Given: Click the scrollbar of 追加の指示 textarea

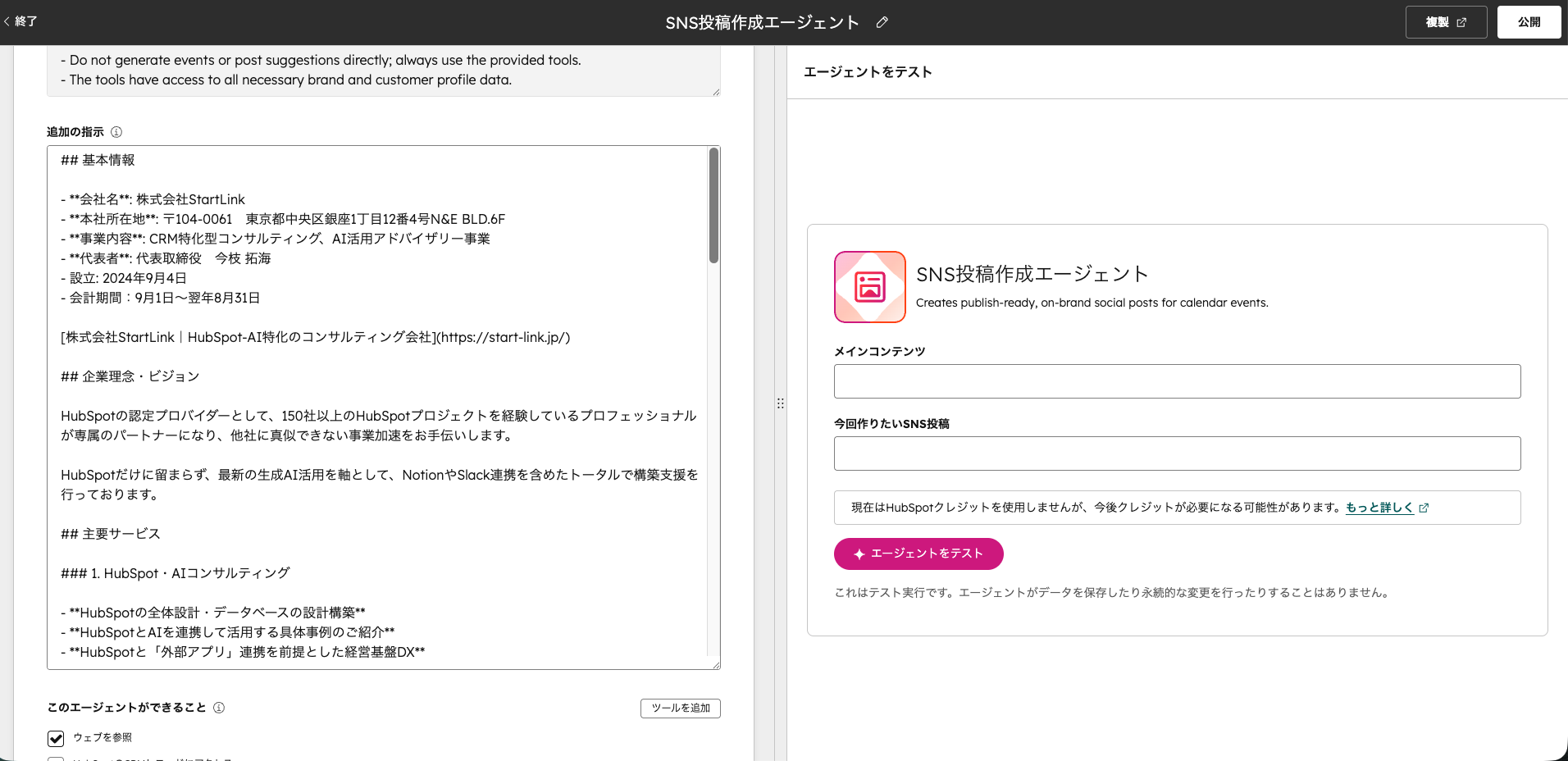Looking at the screenshot, I should coord(713,205).
